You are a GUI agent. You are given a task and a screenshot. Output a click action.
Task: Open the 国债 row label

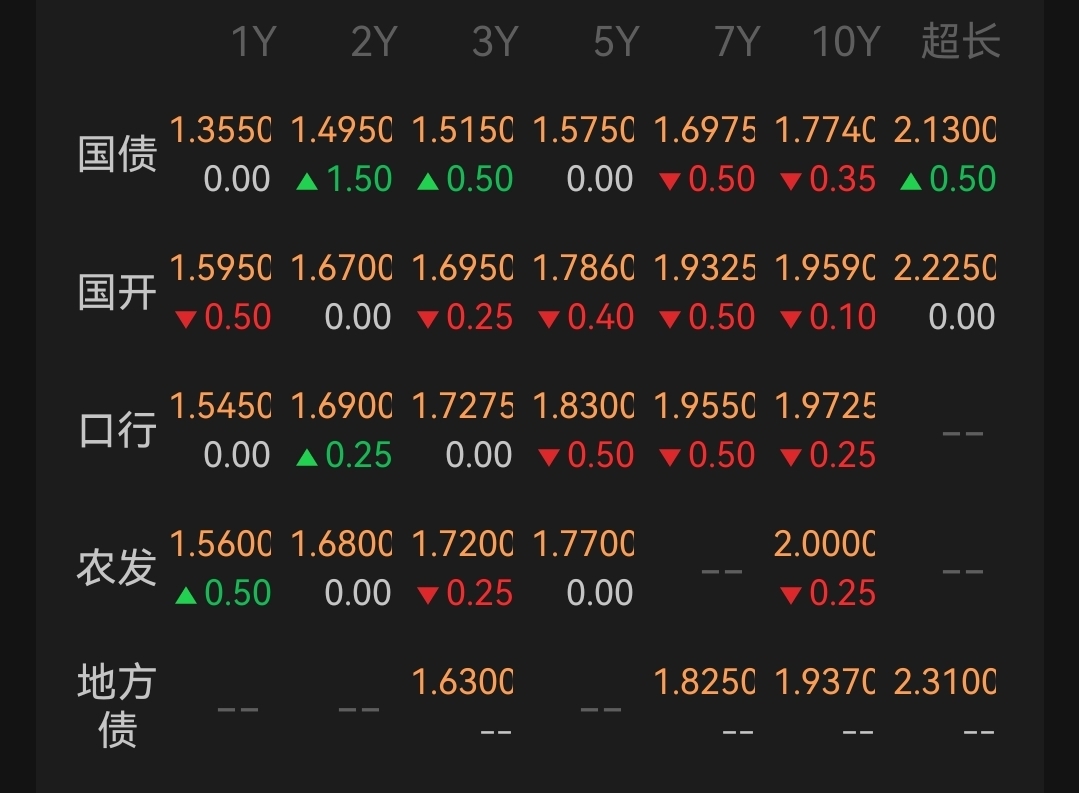[x=117, y=155]
